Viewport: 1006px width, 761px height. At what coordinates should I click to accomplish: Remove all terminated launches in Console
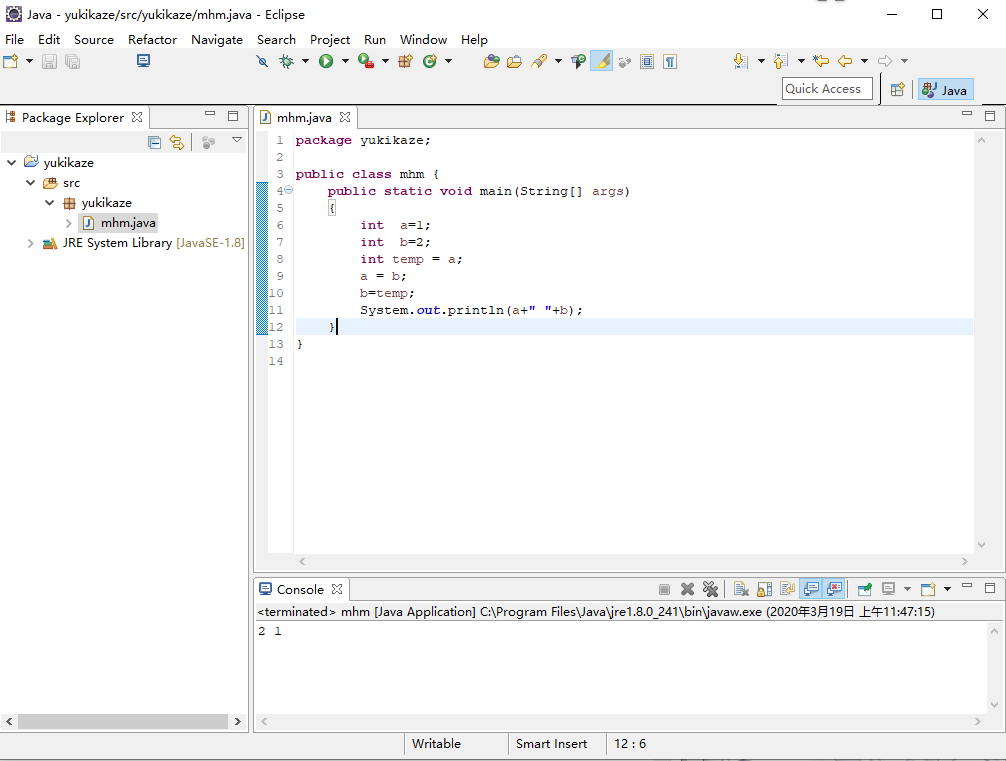click(x=710, y=590)
